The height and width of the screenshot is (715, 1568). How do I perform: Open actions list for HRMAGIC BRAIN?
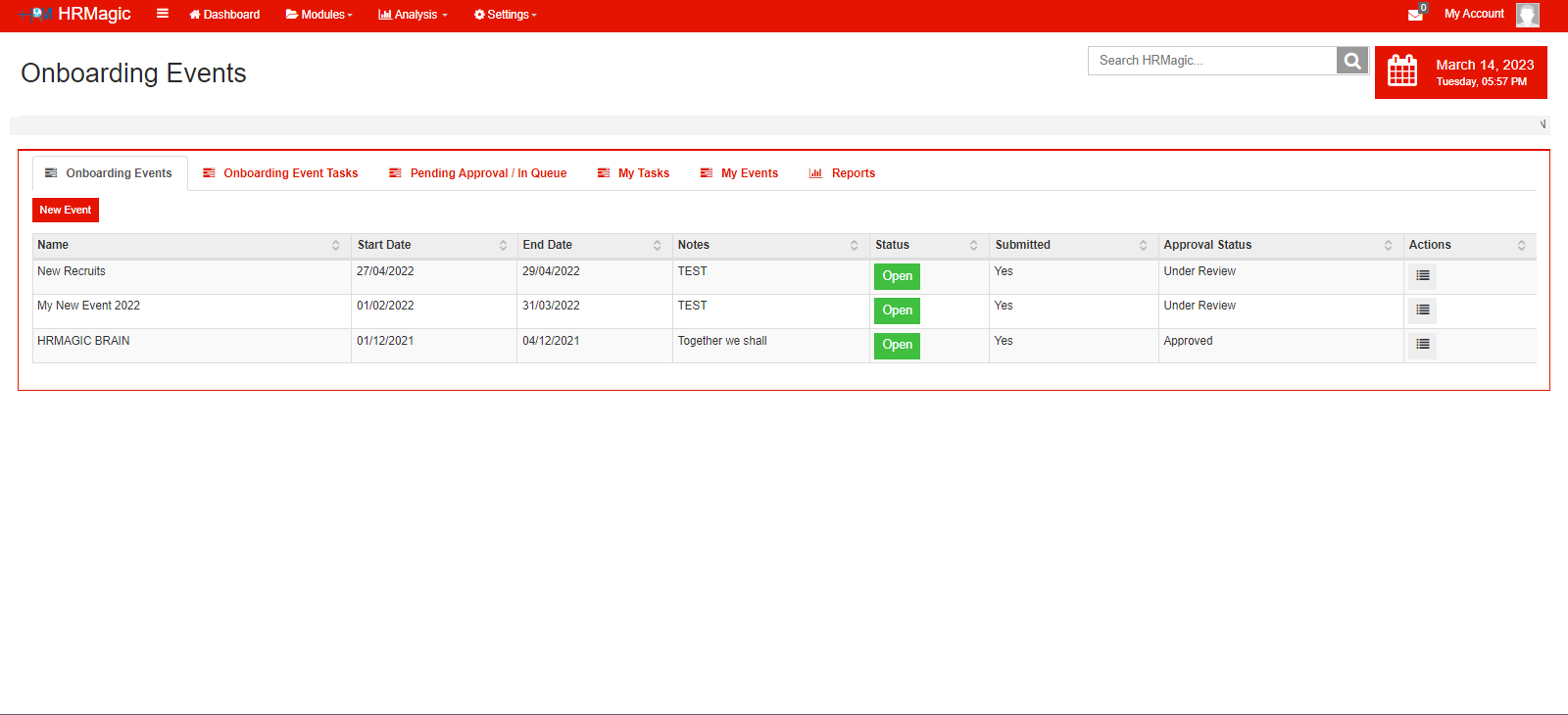coord(1422,345)
